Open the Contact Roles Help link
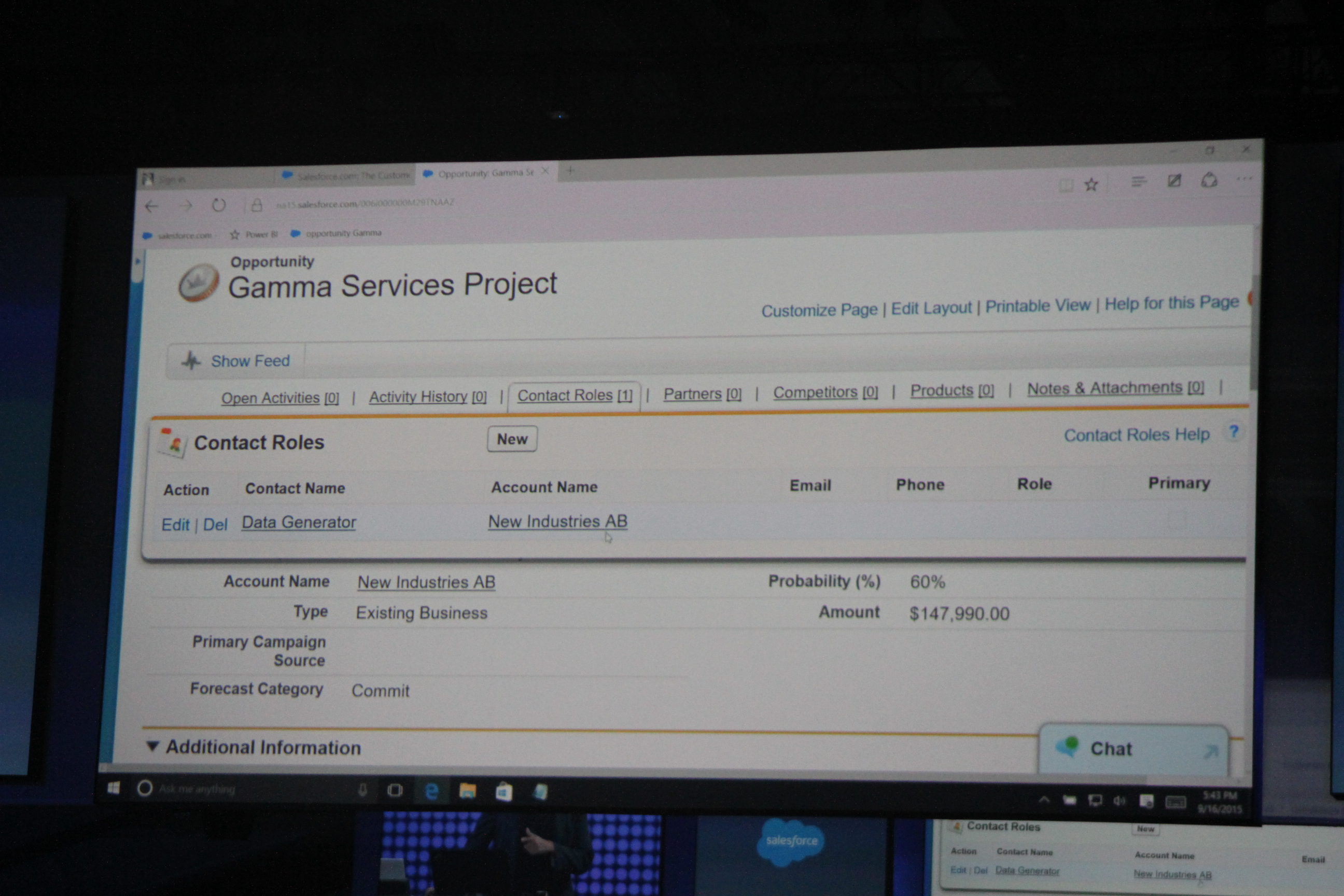This screenshot has width=1344, height=896. coord(1136,435)
